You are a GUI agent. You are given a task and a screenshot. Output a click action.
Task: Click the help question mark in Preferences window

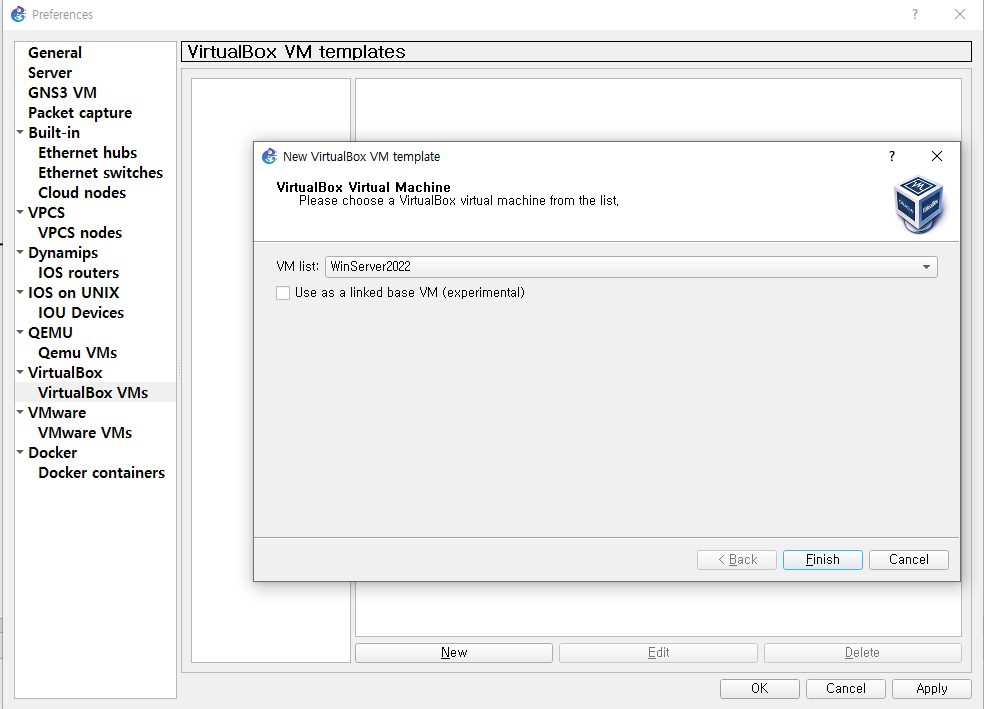[x=915, y=14]
